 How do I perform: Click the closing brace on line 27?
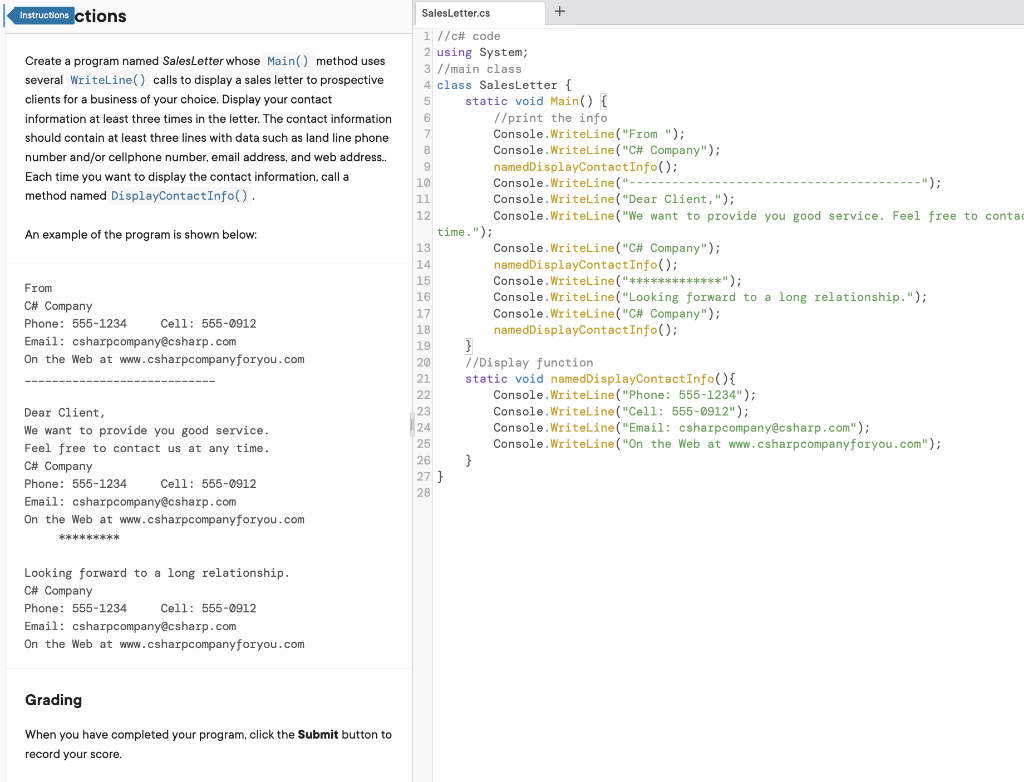[x=438, y=476]
